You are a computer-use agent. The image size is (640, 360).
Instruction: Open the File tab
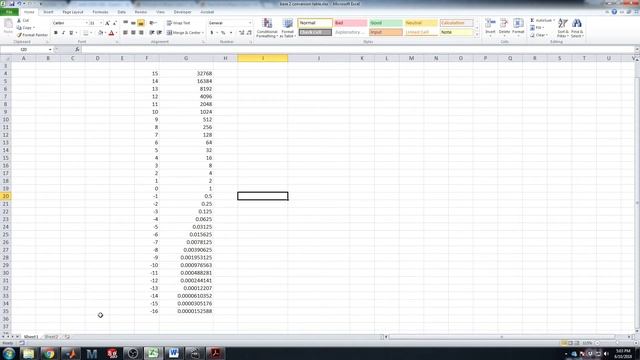point(9,12)
